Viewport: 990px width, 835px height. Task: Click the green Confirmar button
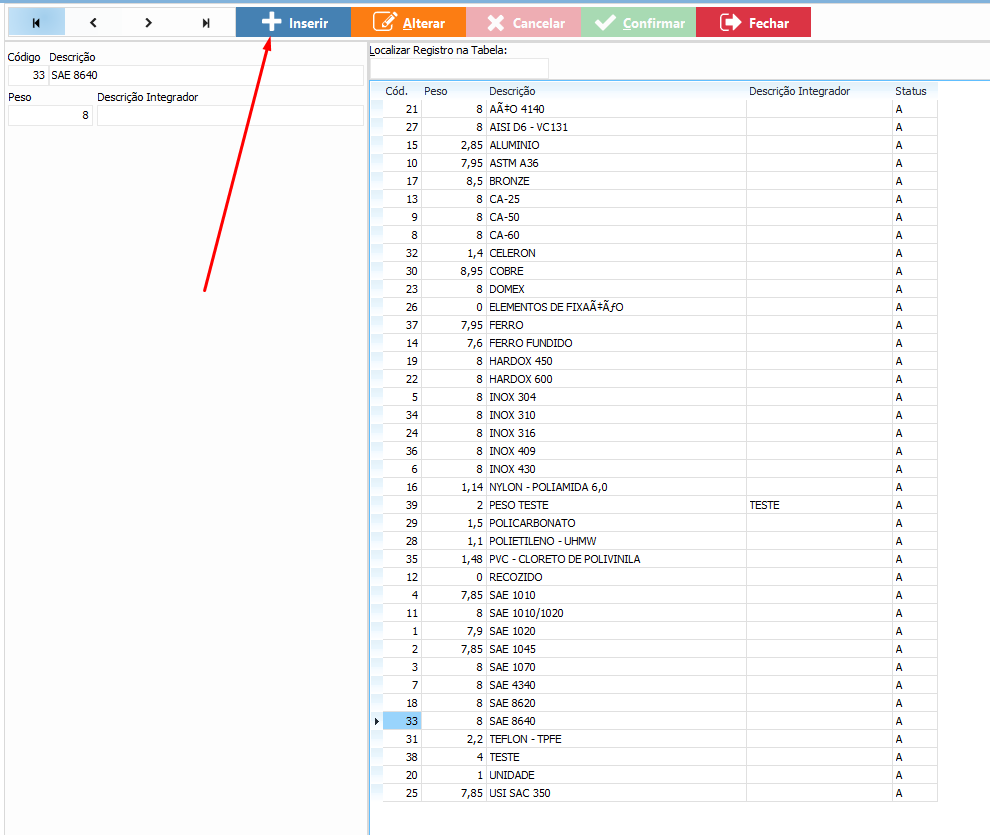[x=639, y=22]
